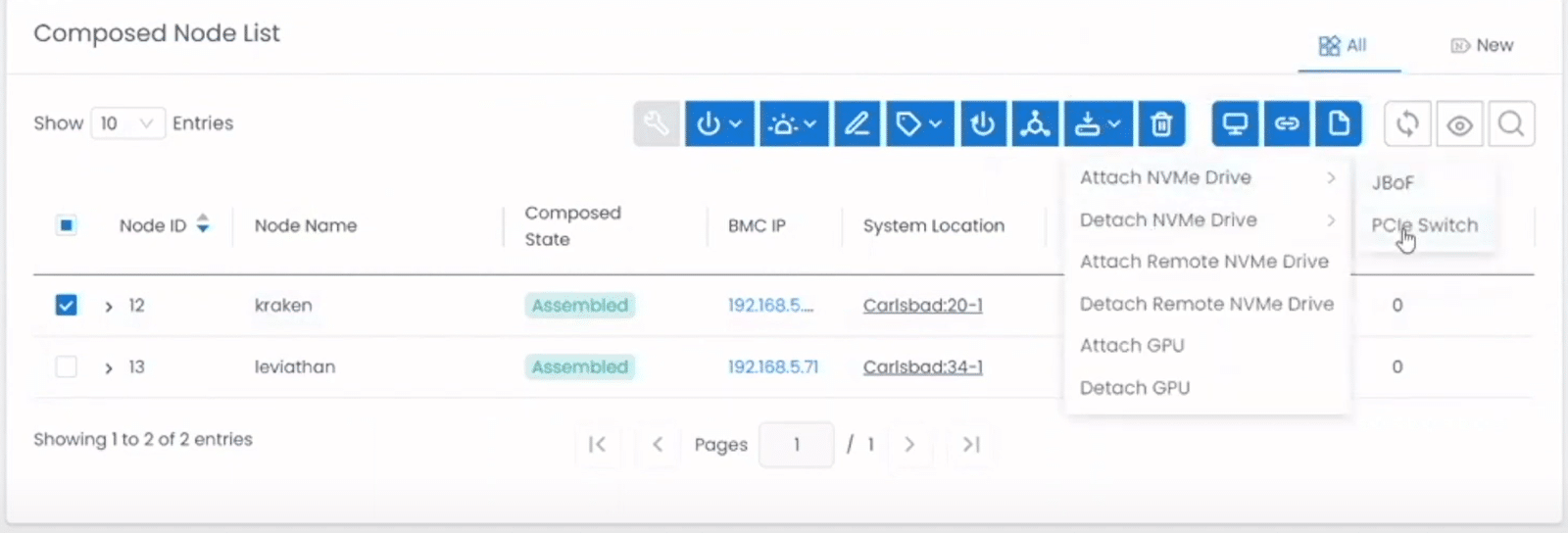The height and width of the screenshot is (533, 1568).
Task: Open the 192.168.5.71 BMC IP link
Action: (x=772, y=366)
